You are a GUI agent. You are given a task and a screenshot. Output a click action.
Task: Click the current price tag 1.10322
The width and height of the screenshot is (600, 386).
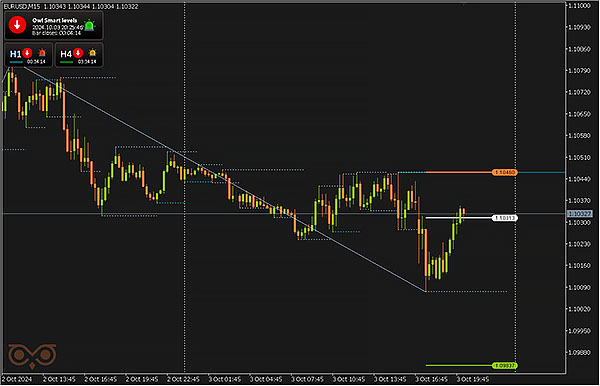click(579, 213)
